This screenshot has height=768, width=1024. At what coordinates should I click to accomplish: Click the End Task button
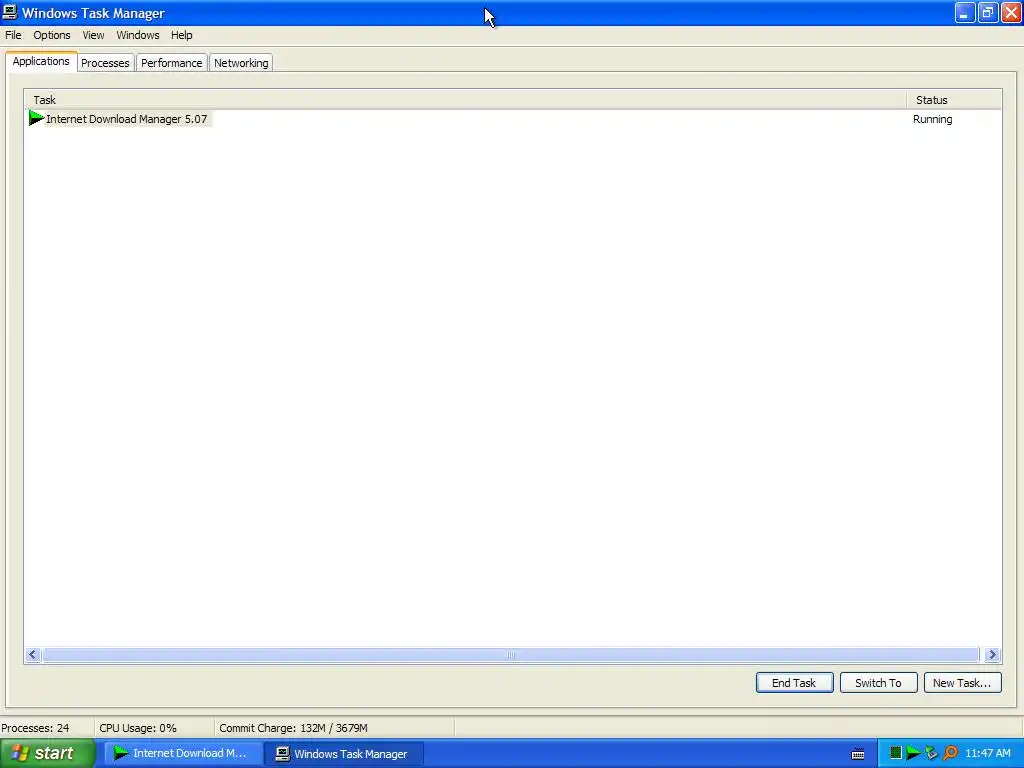(794, 682)
